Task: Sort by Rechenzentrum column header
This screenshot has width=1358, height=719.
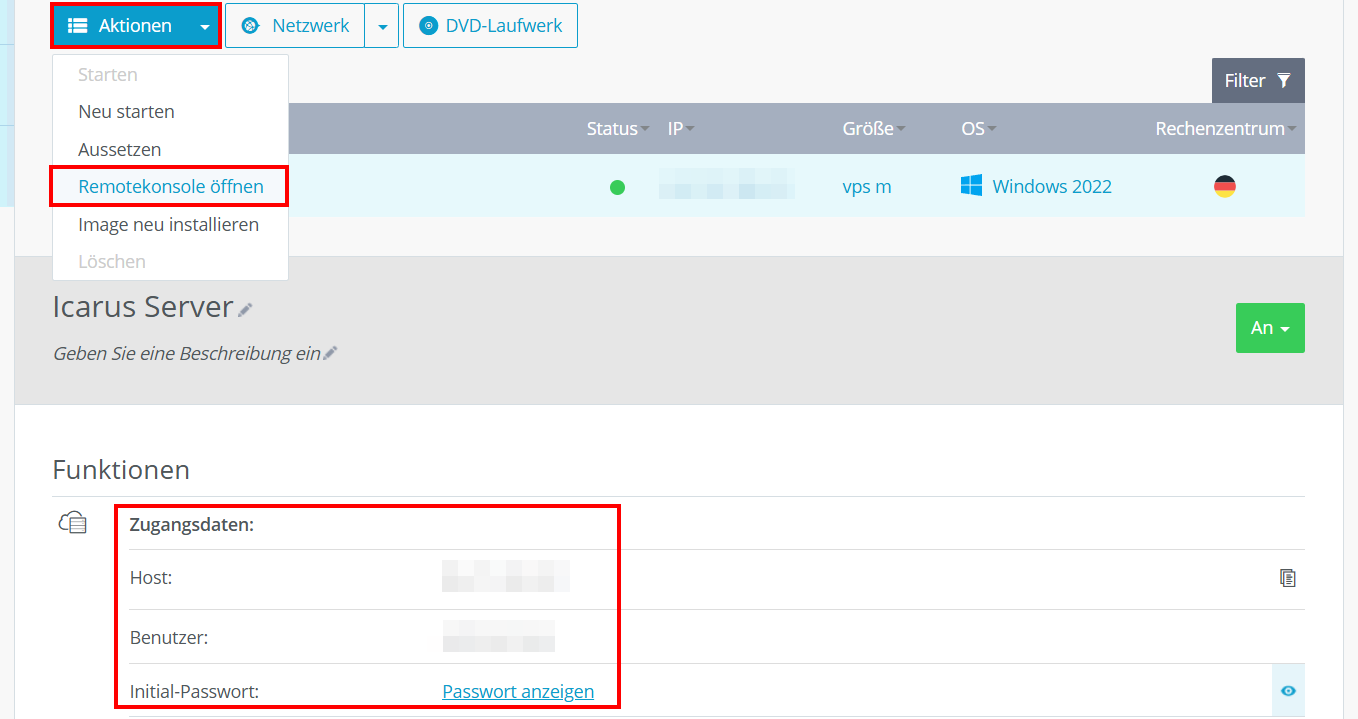Action: (x=1226, y=129)
